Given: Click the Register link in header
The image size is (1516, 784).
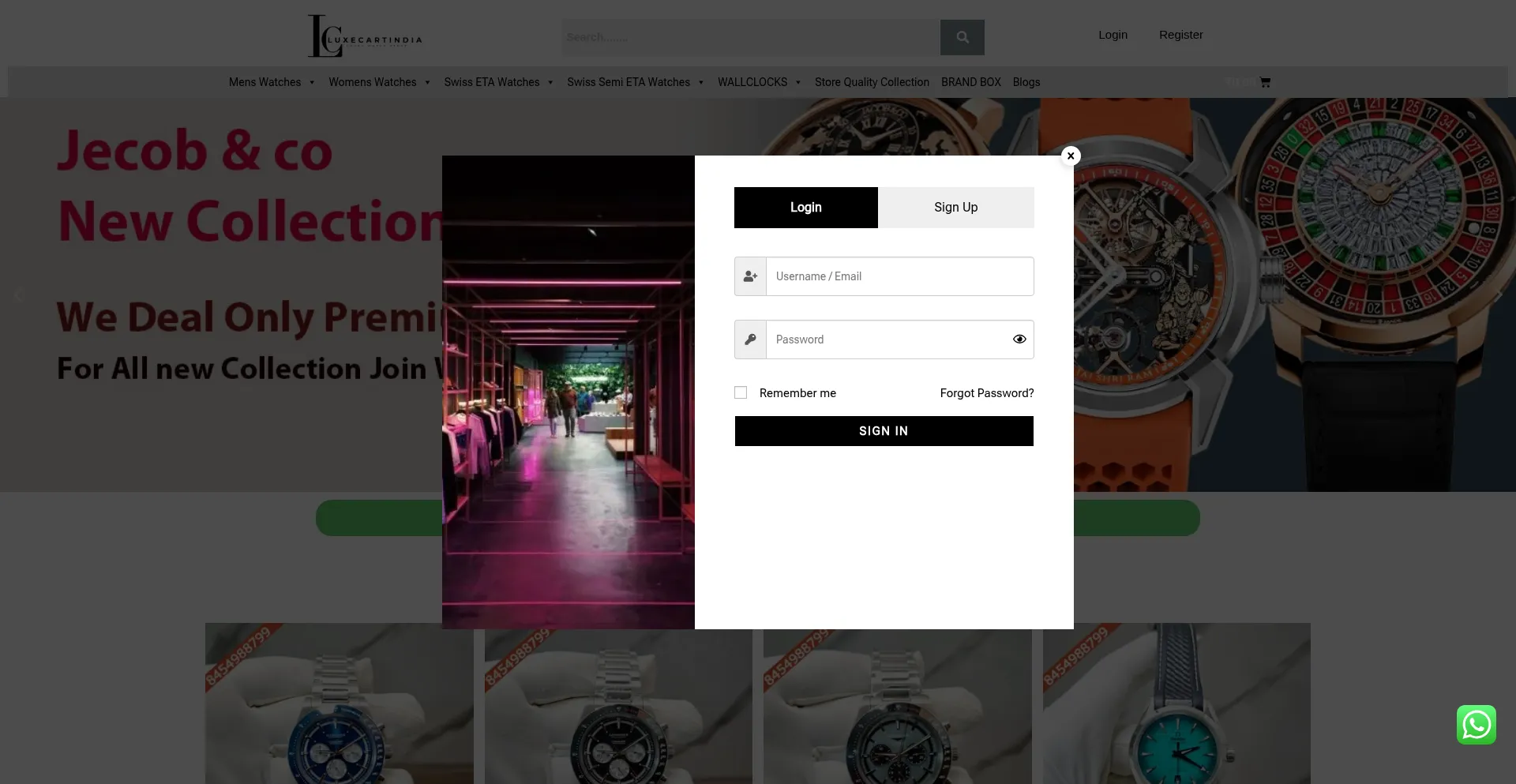Looking at the screenshot, I should click(x=1181, y=35).
